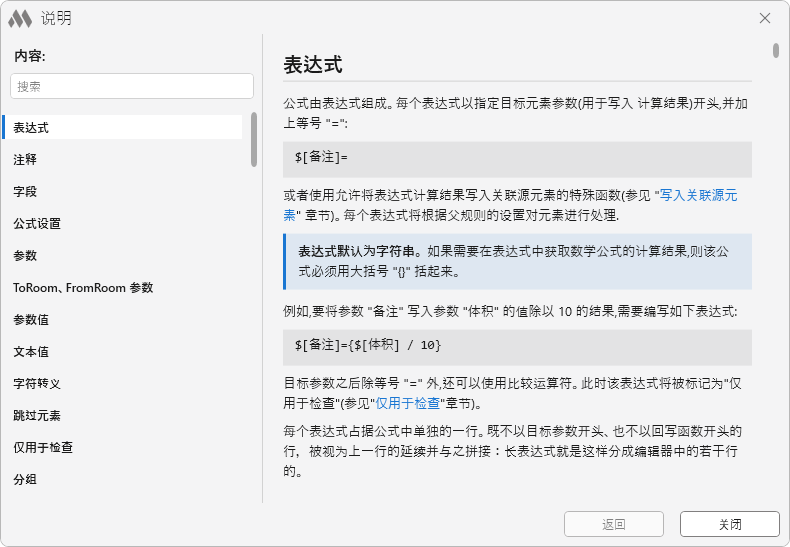Viewport: 790px width, 547px height.
Task: Open the 参数 topic
Action: 122,255
